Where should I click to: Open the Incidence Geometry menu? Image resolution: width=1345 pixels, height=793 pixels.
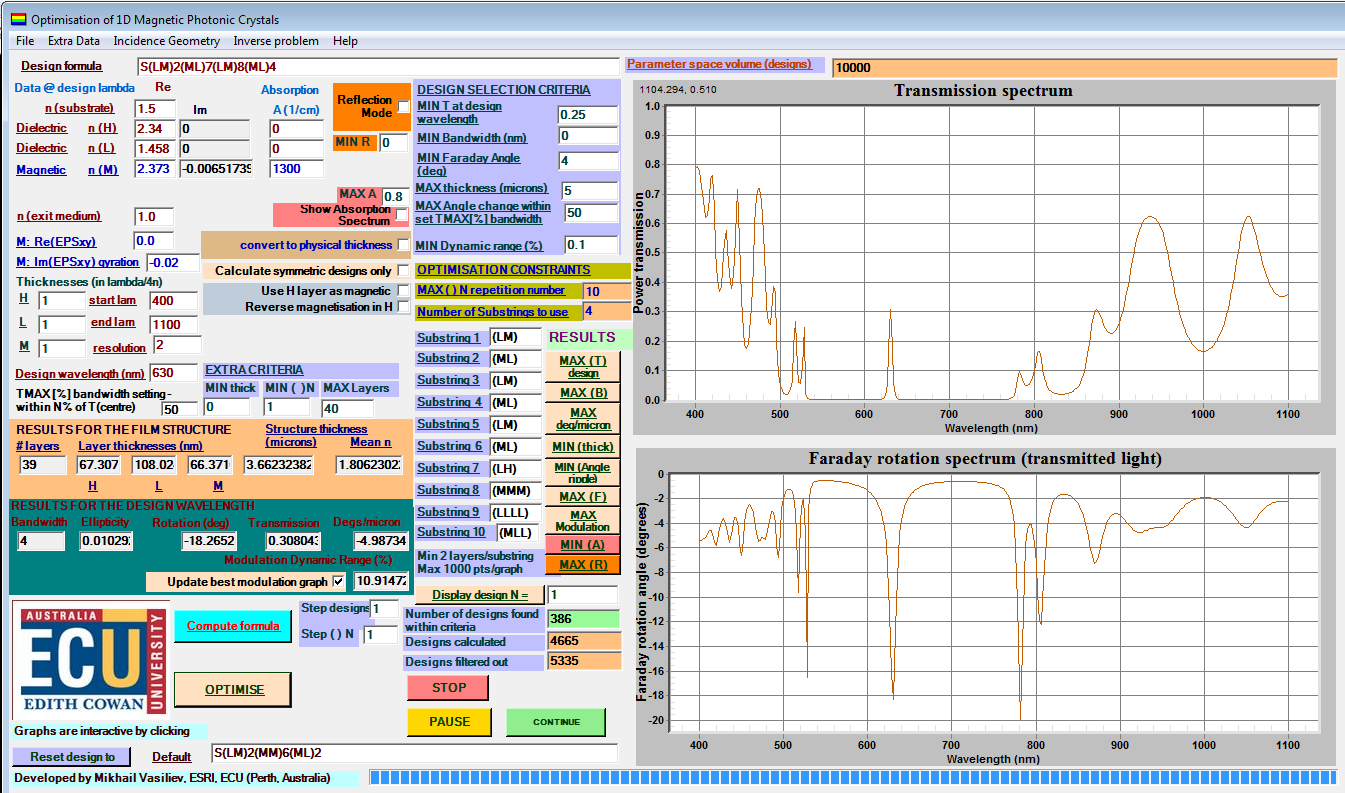166,41
